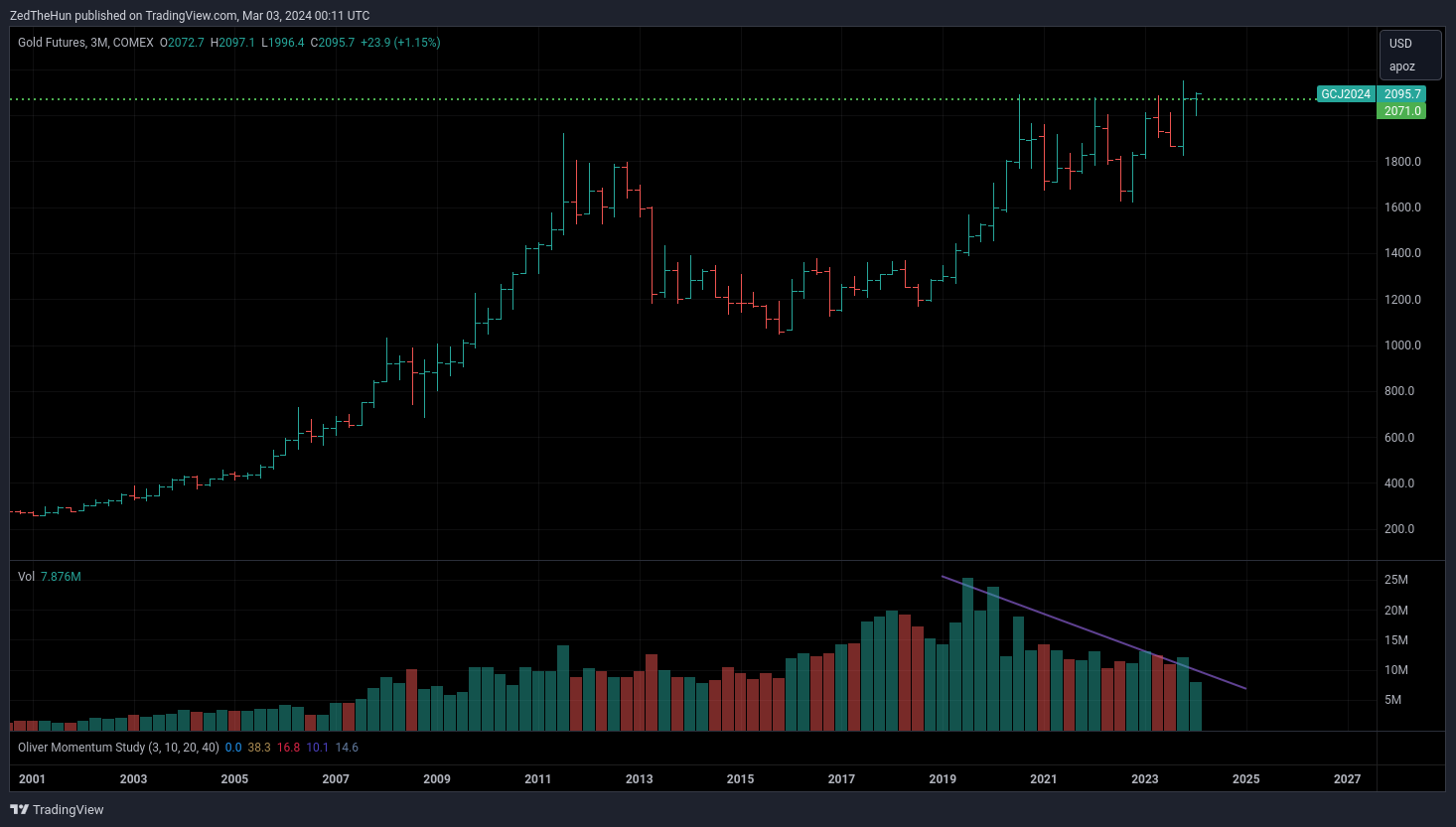Screen dimensions: 1456x827
Task: Click the open value O2072.7
Action: 182,43
